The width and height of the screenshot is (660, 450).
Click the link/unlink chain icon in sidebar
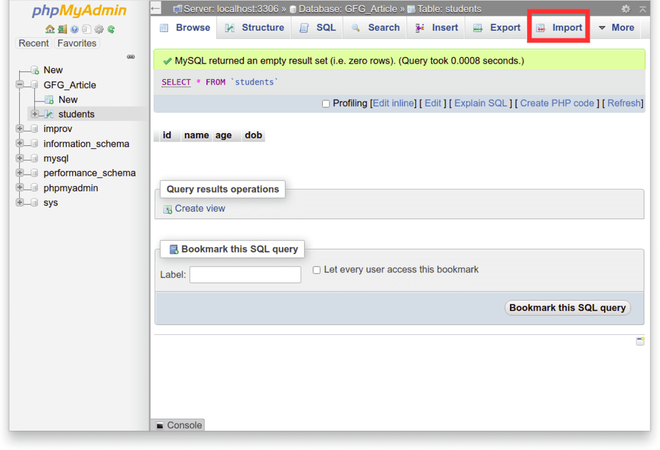[131, 57]
